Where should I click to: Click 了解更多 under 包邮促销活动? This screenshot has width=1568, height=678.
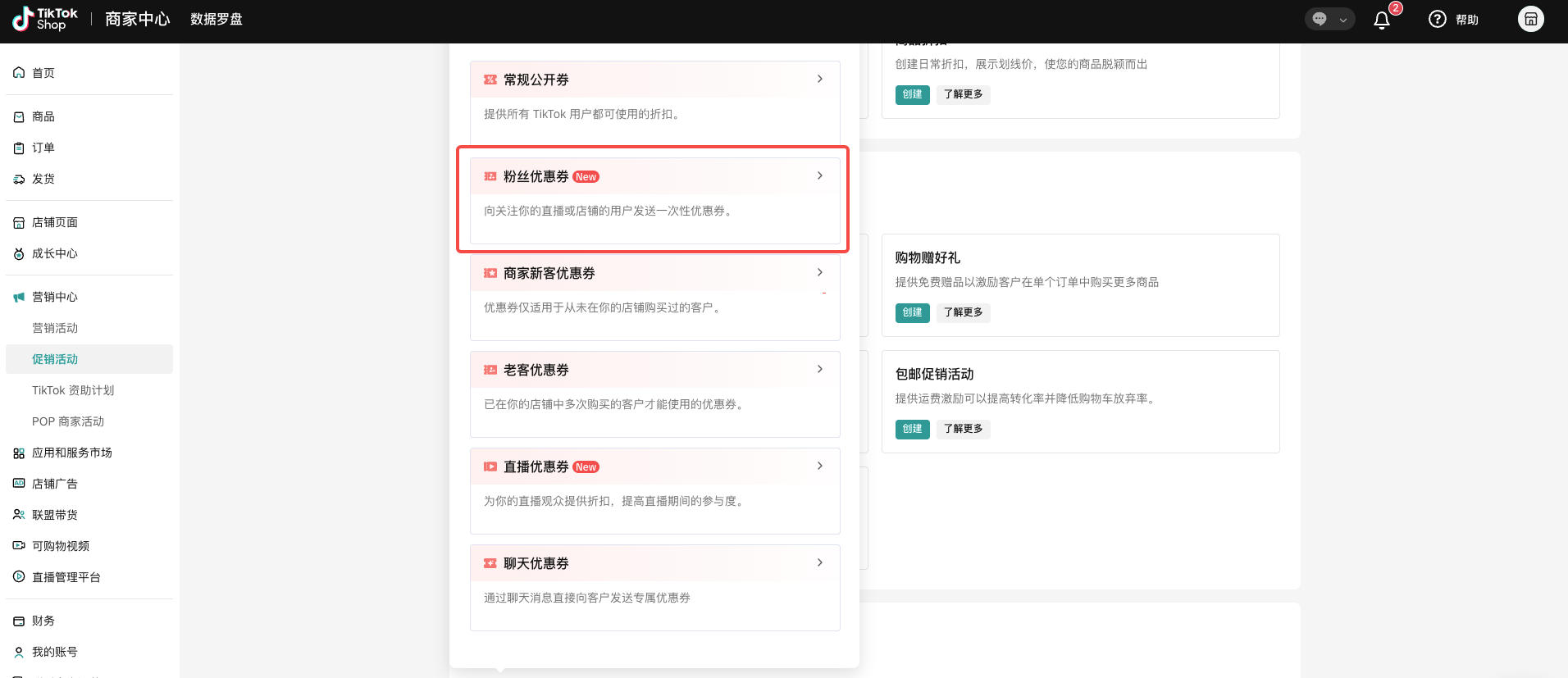click(963, 429)
